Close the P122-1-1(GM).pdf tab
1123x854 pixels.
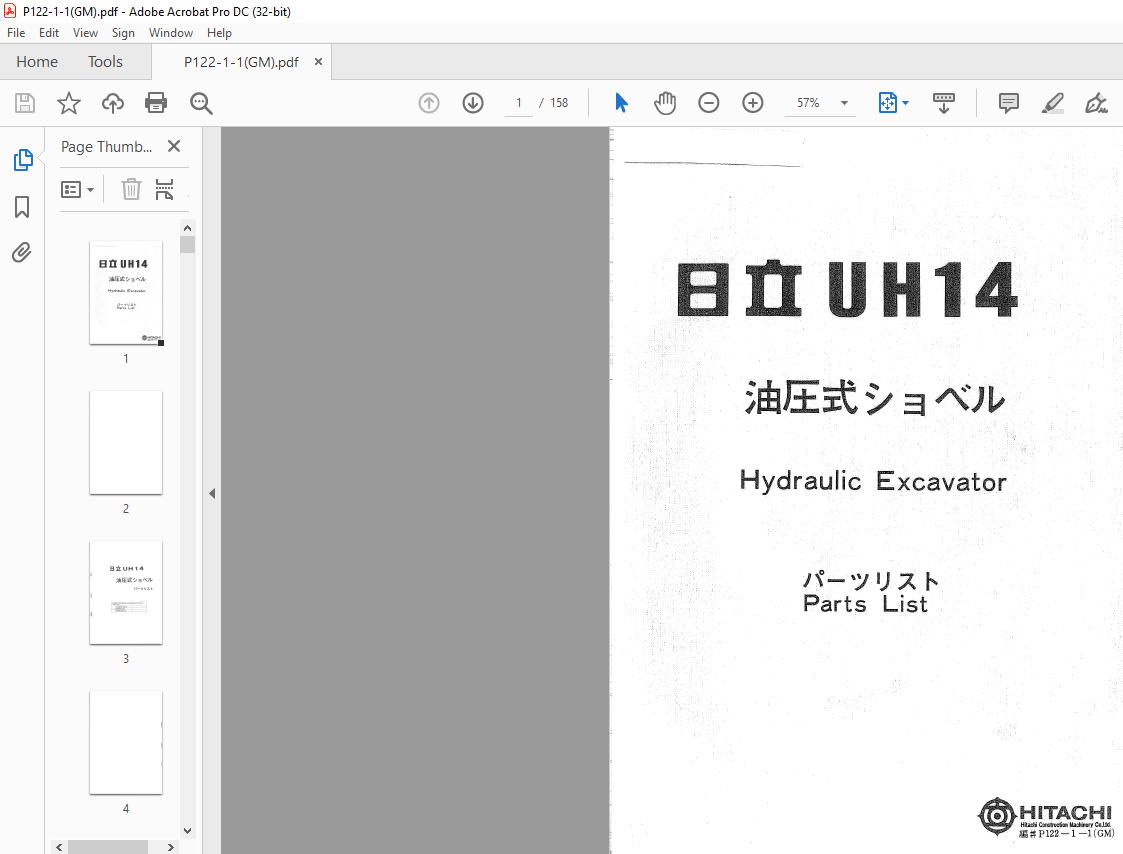tap(318, 62)
